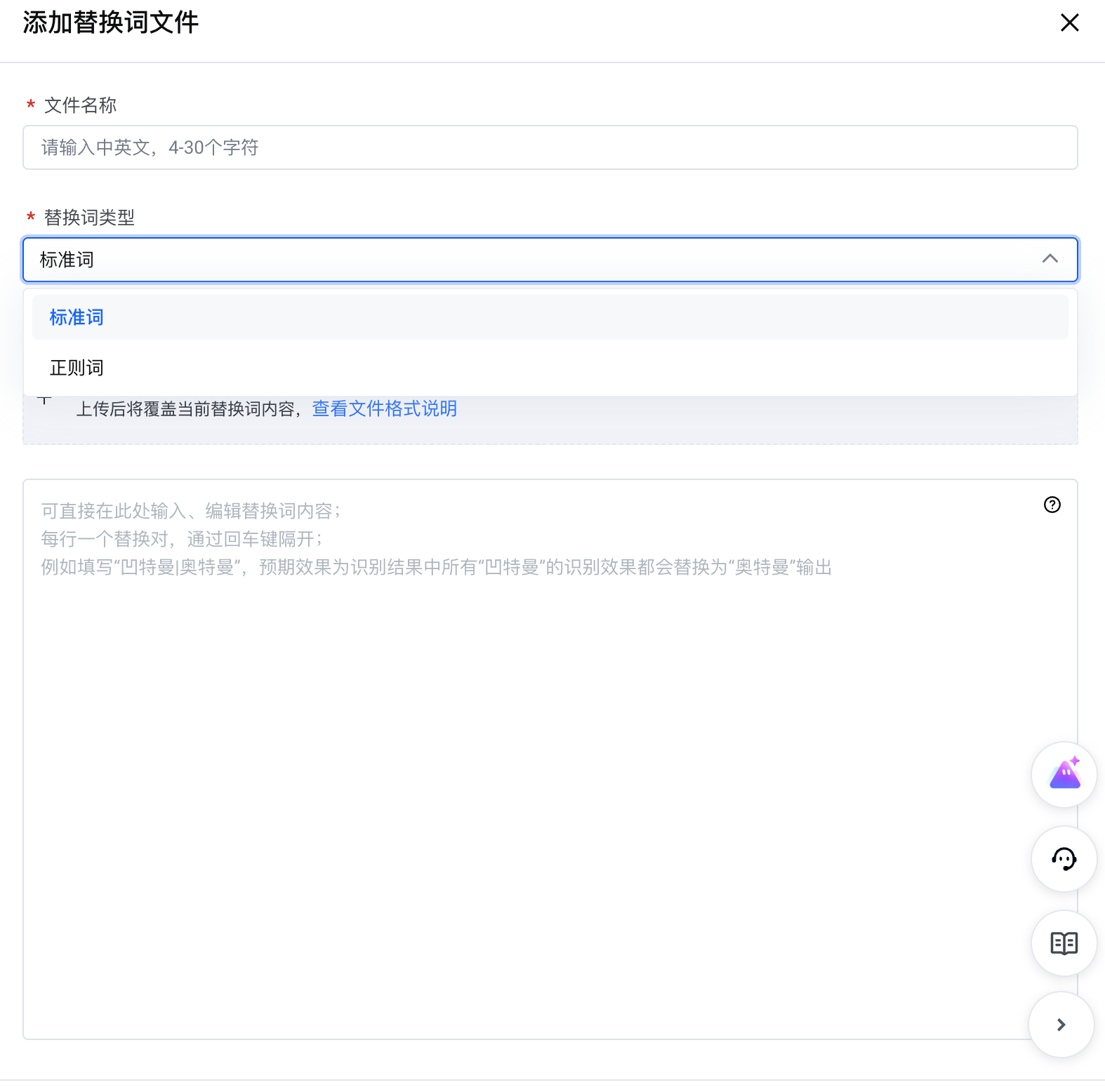Open the 查看文件格式说明 link
1105x1092 pixels.
pos(384,408)
